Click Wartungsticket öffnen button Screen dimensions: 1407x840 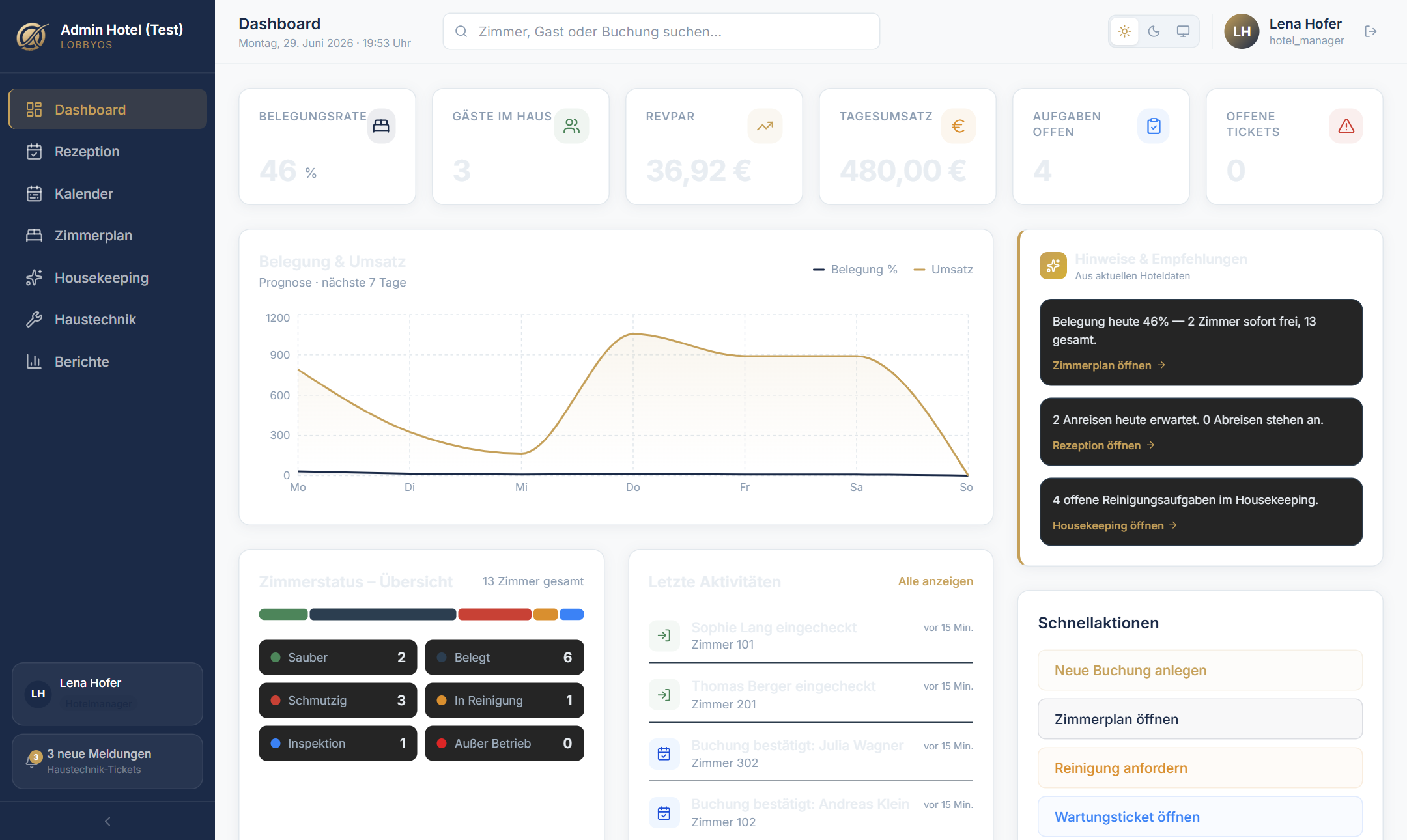(1200, 817)
